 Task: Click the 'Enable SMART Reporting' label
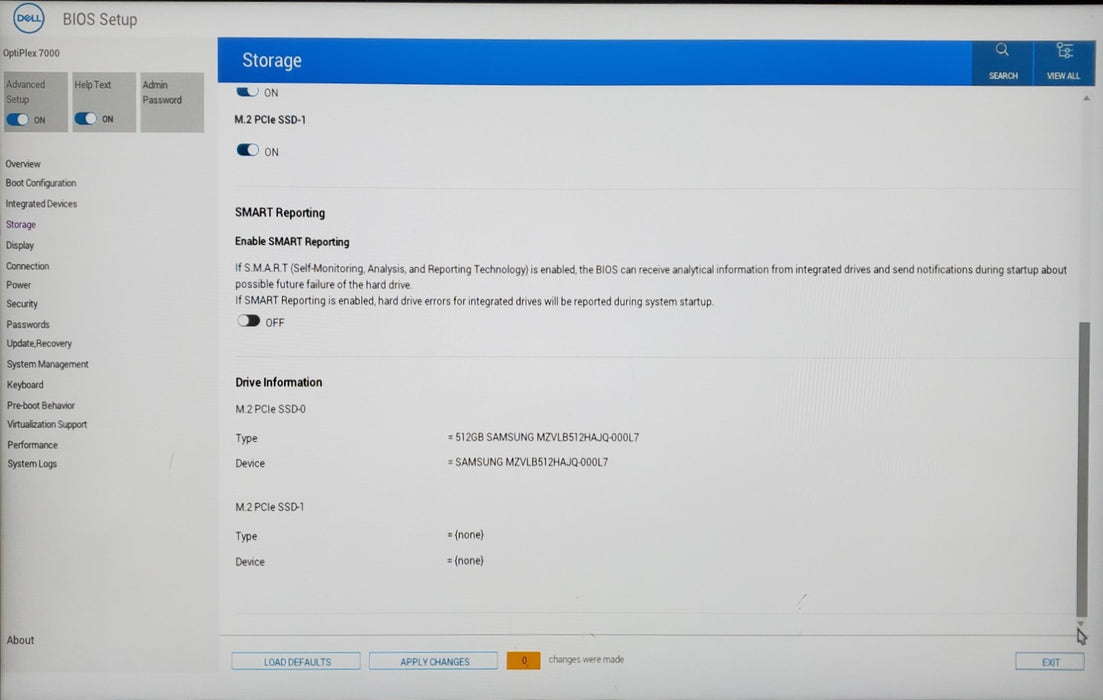click(292, 241)
